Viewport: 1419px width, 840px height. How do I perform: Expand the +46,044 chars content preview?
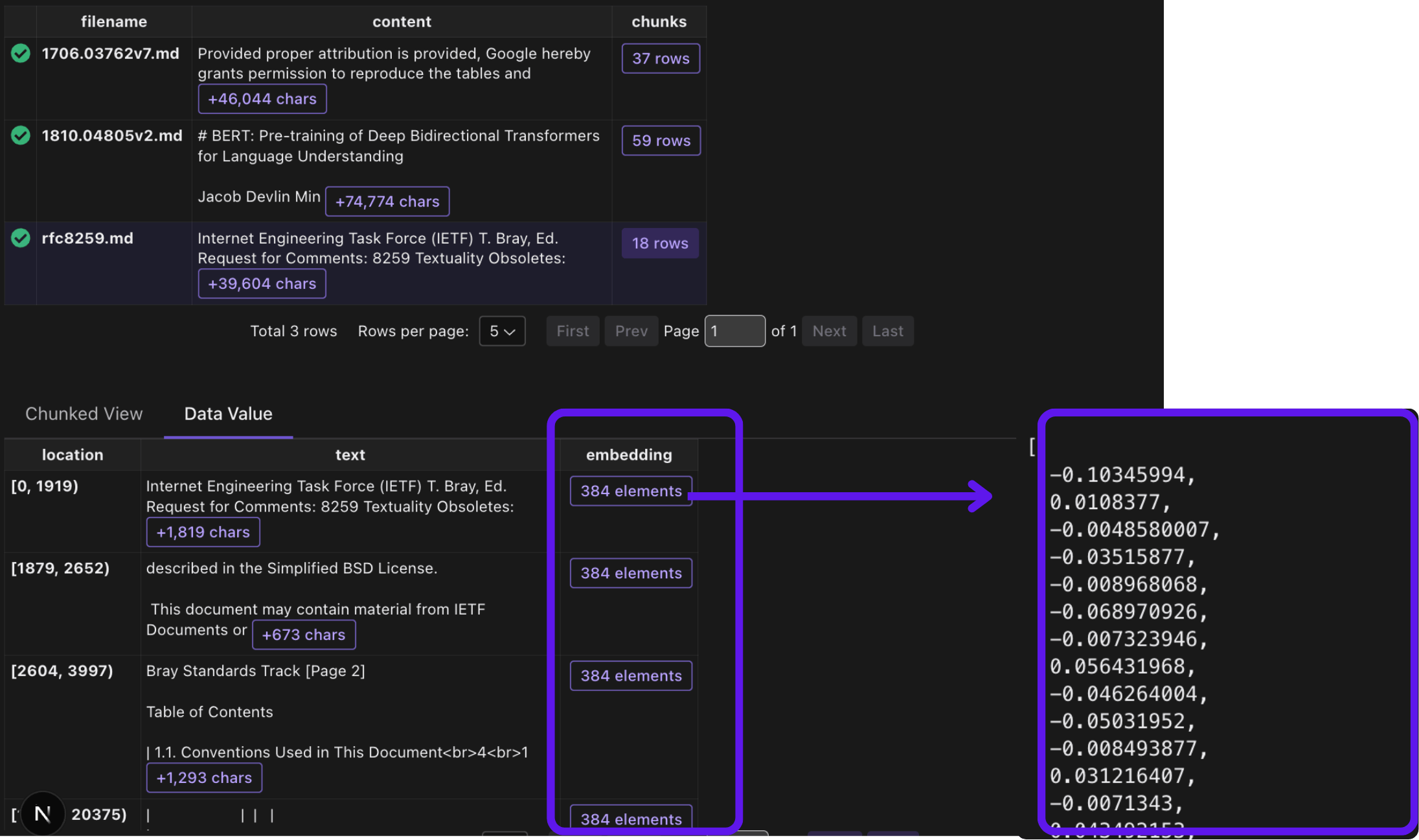tap(262, 98)
